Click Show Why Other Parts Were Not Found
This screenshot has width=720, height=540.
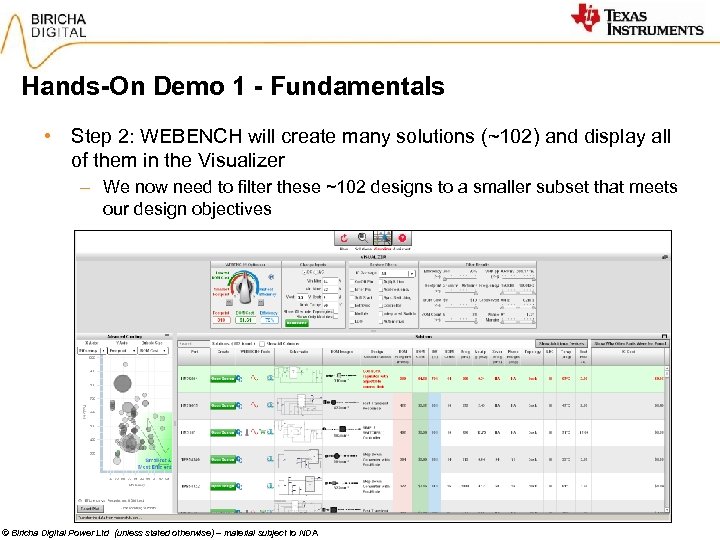(629, 343)
